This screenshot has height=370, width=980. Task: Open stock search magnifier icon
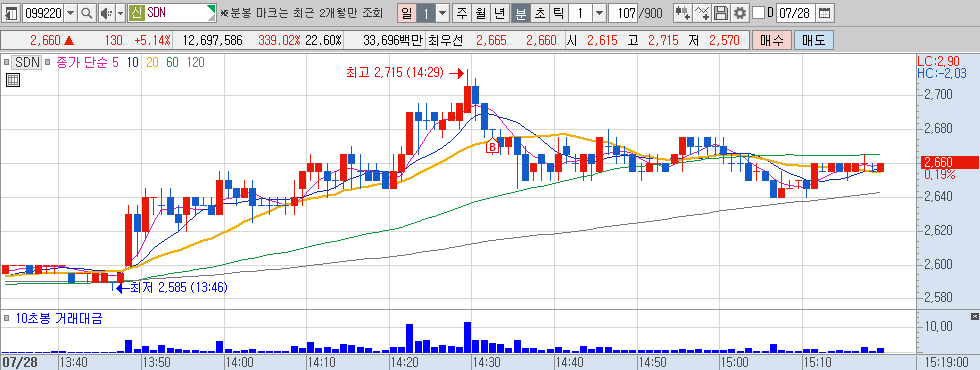[86, 12]
